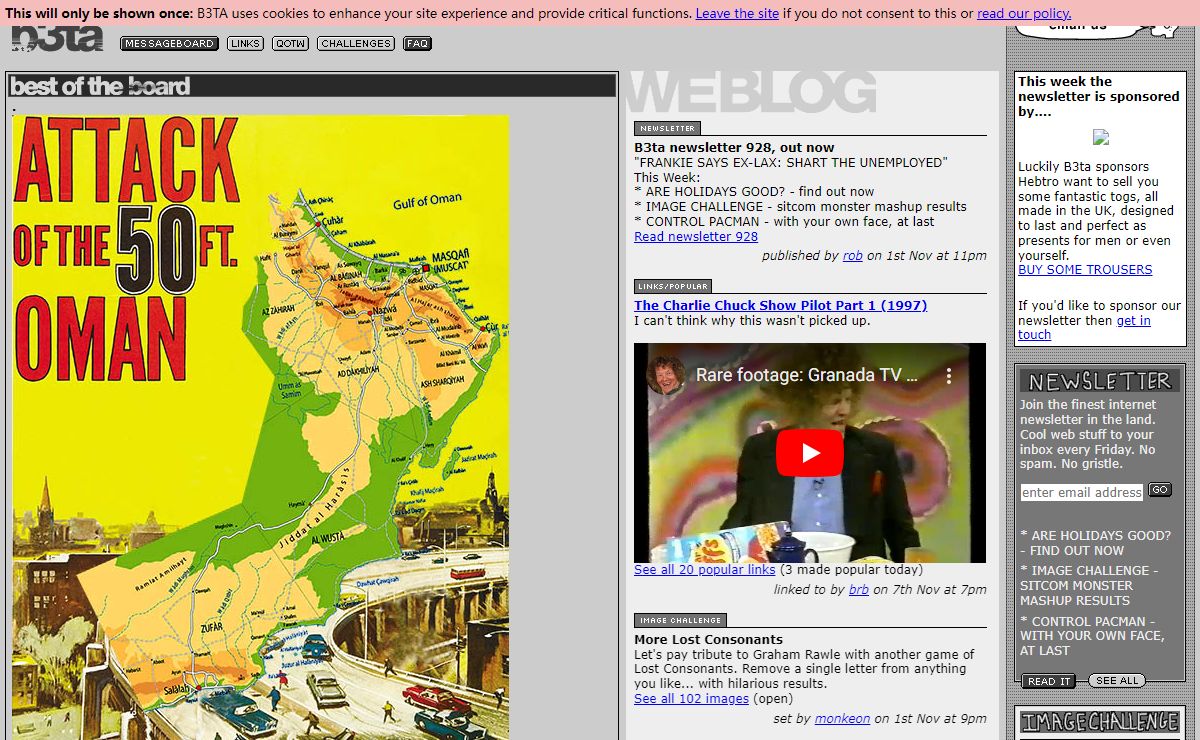
Task: Click the broken sponsor image icon
Action: [x=1101, y=137]
